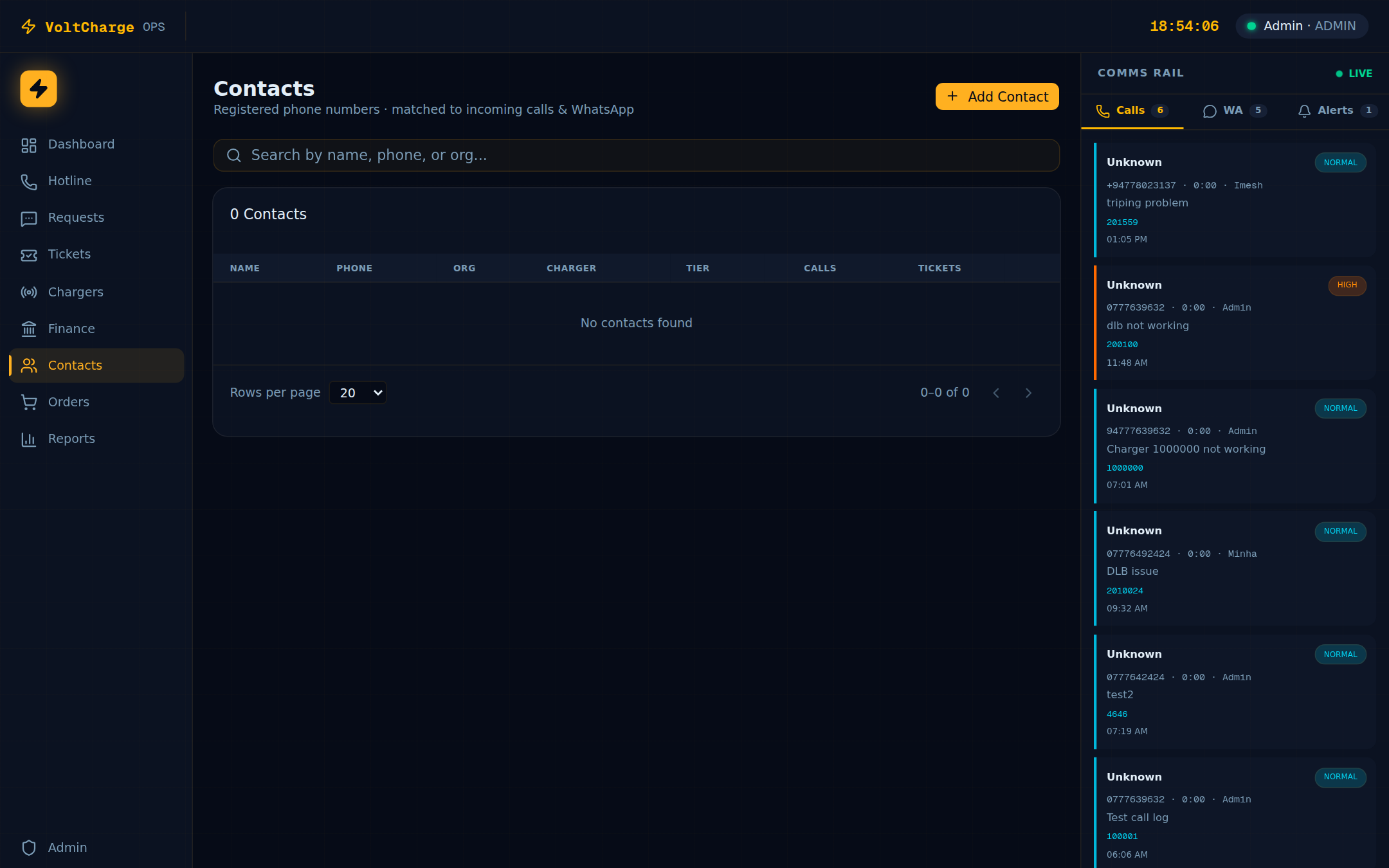1389x868 pixels.
Task: Open Tickets via its ticket icon
Action: (x=28, y=255)
